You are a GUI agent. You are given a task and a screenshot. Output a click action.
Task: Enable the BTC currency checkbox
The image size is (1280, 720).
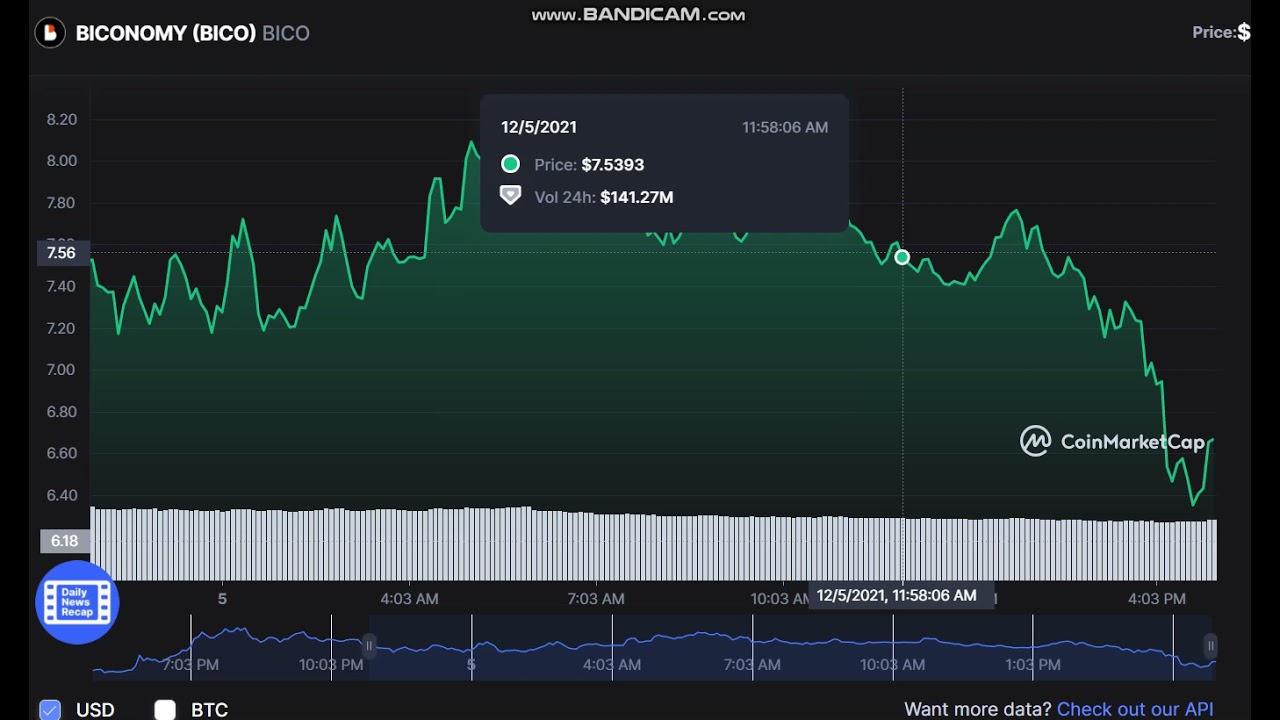165,710
